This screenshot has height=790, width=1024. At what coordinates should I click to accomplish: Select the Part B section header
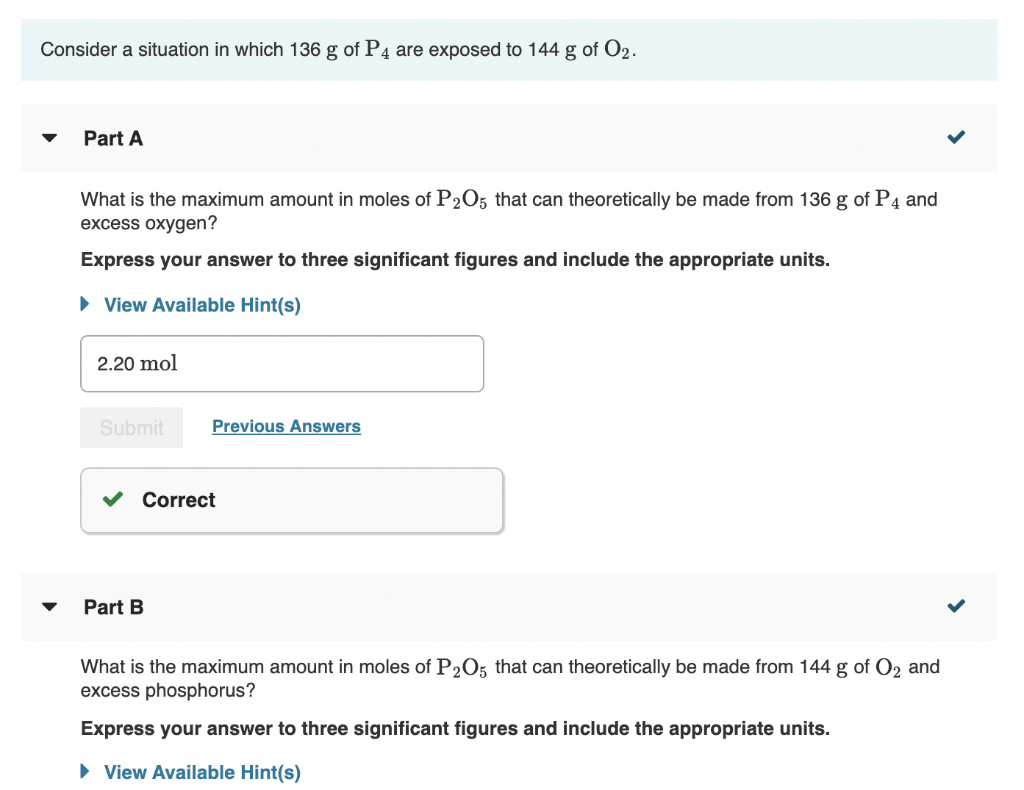[113, 607]
